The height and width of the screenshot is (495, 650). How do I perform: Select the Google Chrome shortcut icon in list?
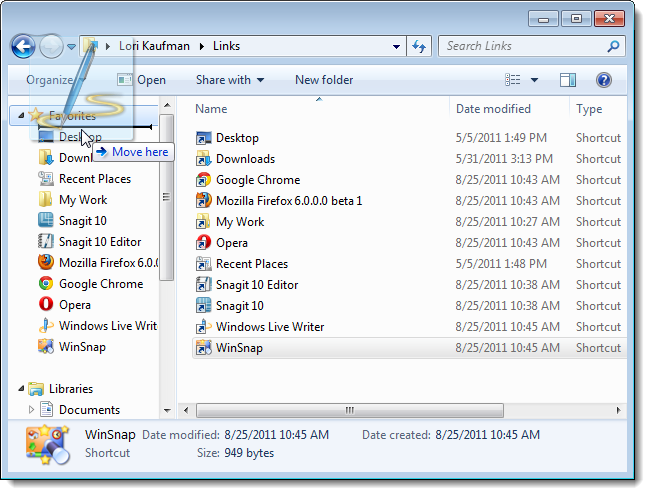tap(204, 180)
